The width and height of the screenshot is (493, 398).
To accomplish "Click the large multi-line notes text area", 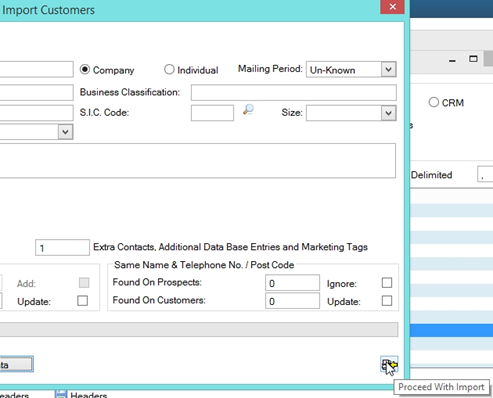I will point(198,161).
